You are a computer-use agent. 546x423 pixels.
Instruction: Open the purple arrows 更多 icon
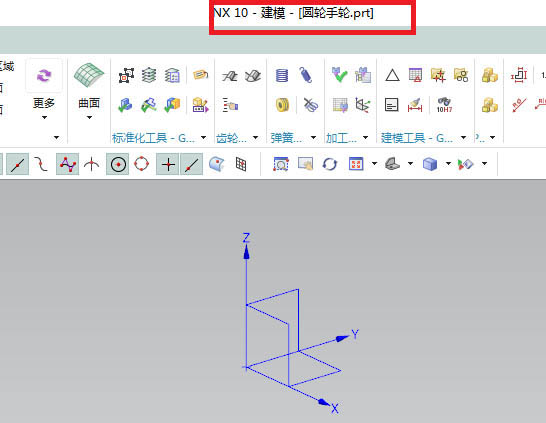44,76
